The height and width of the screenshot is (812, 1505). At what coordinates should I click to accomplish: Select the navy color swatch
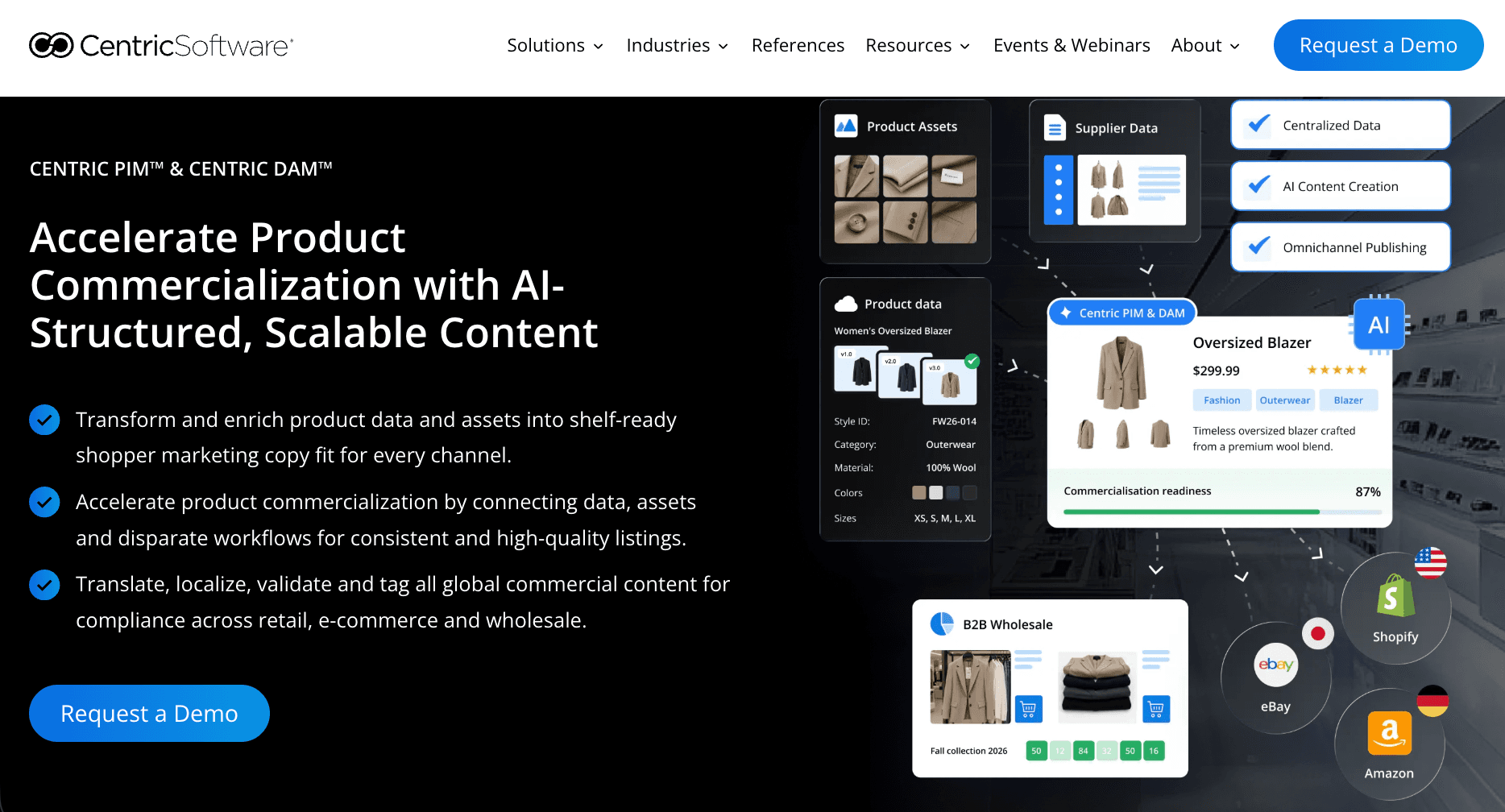pos(953,492)
